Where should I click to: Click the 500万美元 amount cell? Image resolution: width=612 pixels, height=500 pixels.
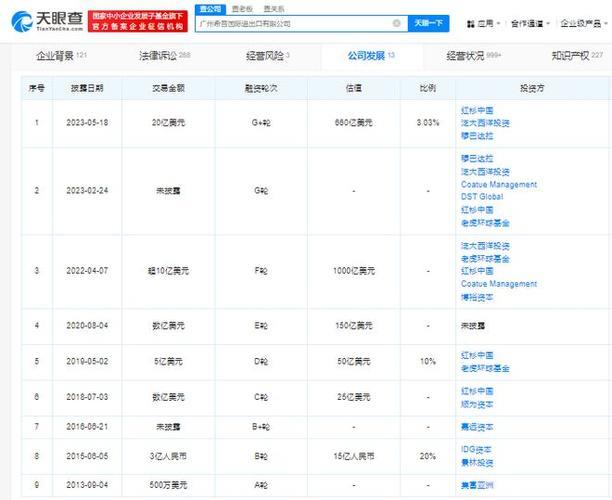(168, 485)
